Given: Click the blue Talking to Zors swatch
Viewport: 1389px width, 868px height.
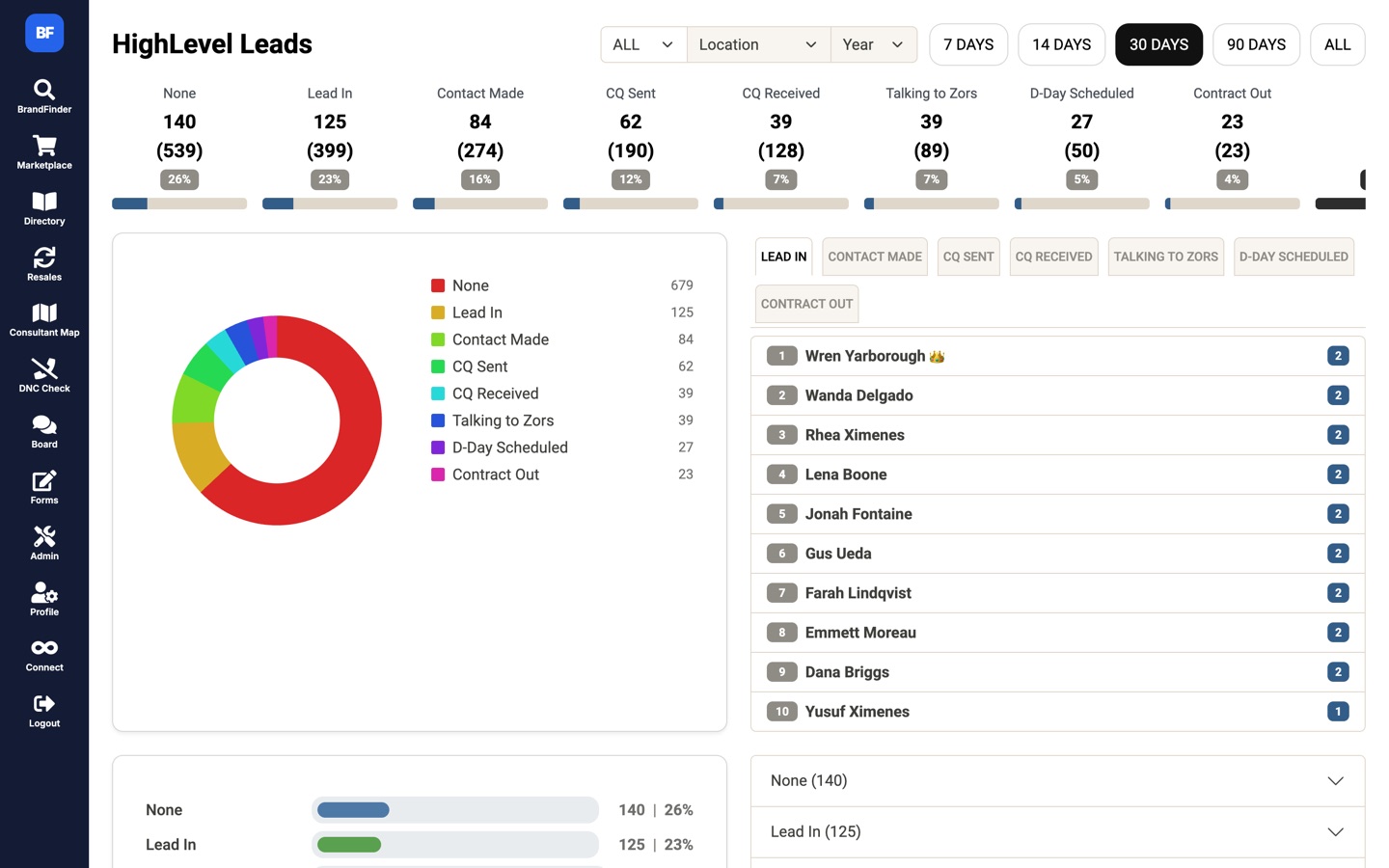Looking at the screenshot, I should pyautogui.click(x=438, y=420).
